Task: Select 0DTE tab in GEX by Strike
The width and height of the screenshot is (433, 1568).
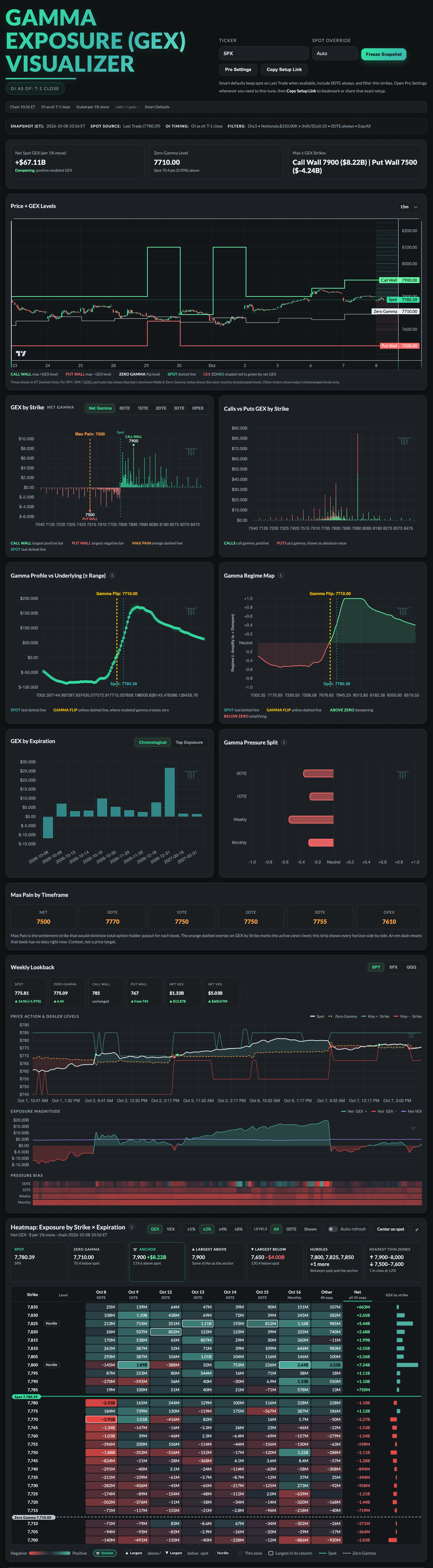Action: tap(125, 408)
